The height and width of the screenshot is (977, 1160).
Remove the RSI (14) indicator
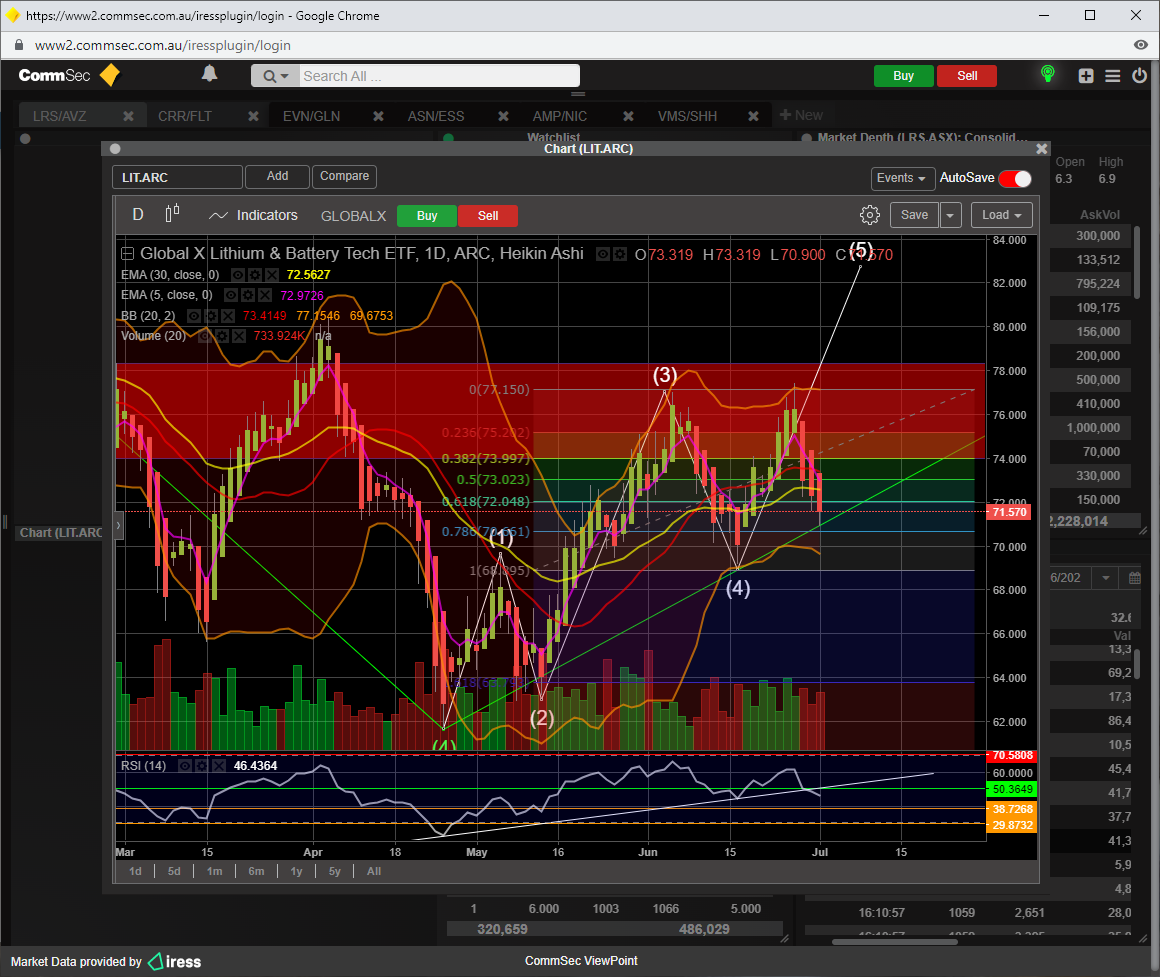[x=218, y=766]
